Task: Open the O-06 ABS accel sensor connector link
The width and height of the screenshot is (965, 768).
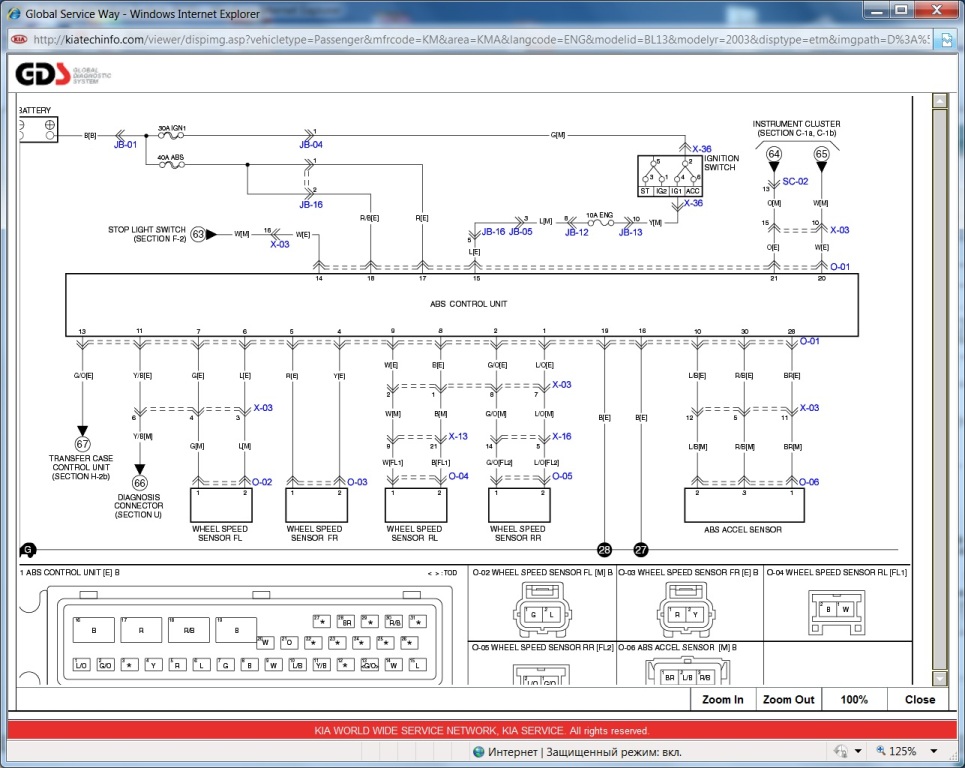Action: coord(809,481)
